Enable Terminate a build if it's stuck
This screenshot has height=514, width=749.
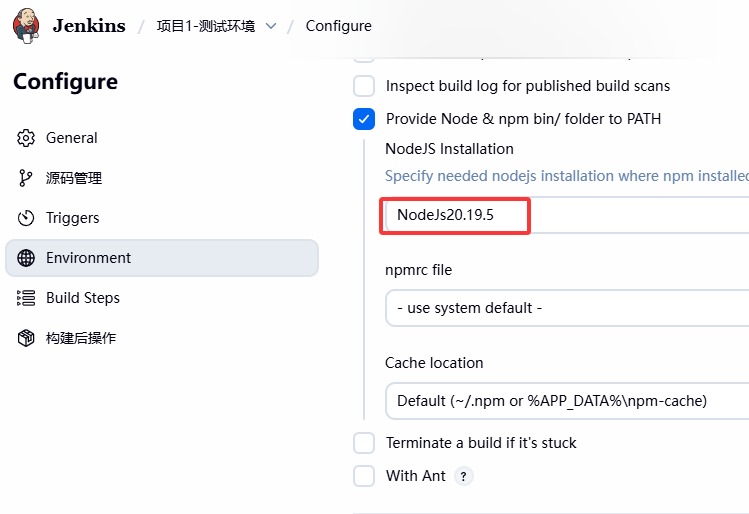(x=364, y=443)
